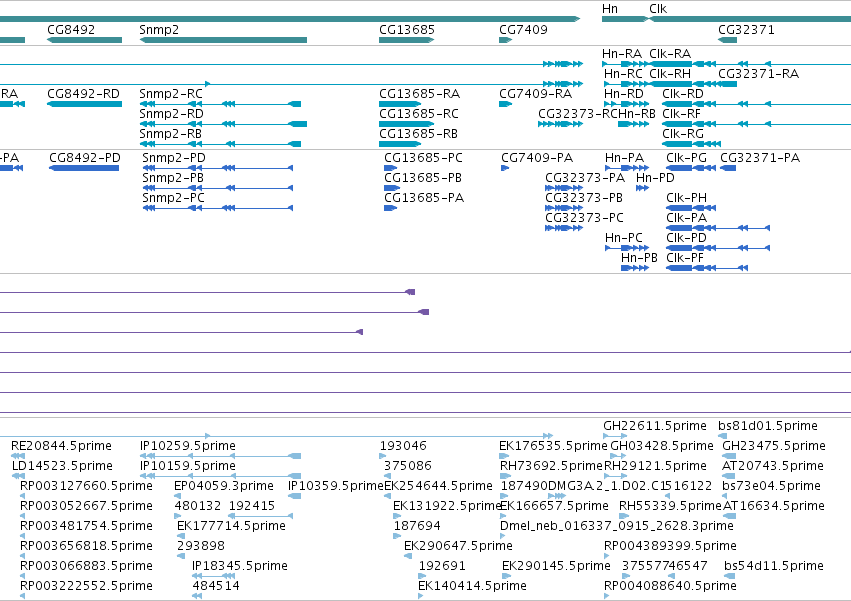Click the Clk-PG protein label
This screenshot has width=851, height=601.
[687, 158]
